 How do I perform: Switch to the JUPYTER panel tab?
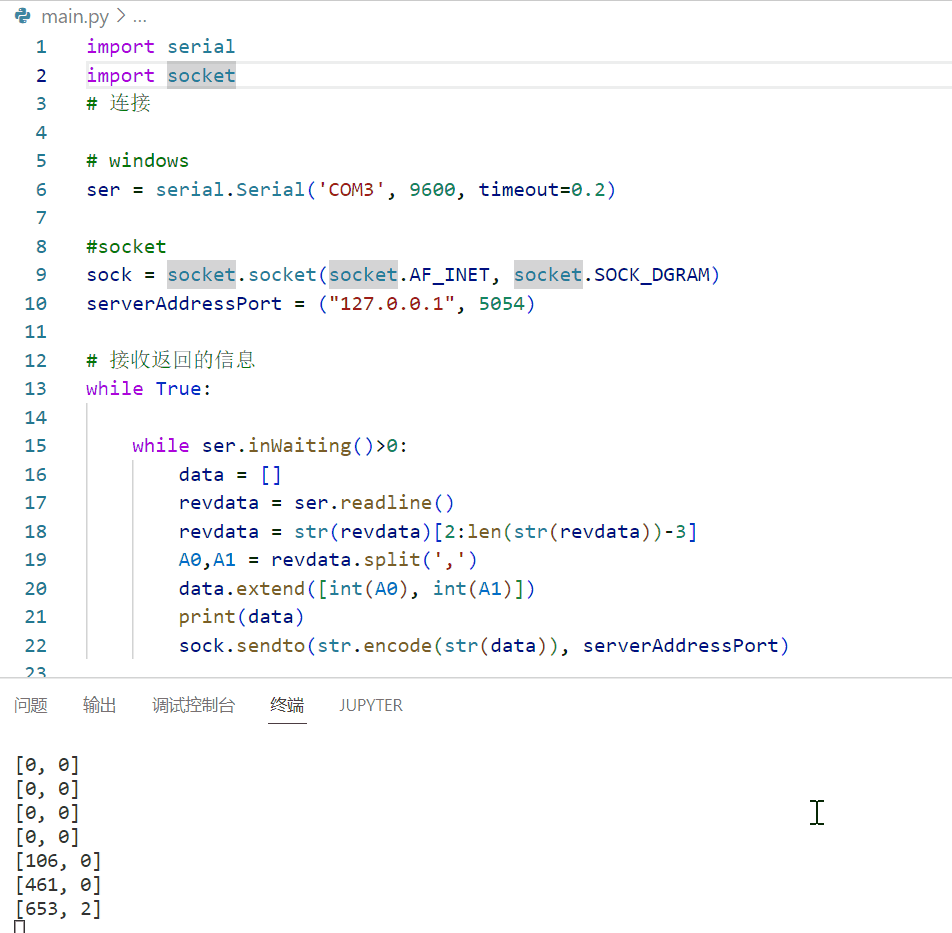370,705
